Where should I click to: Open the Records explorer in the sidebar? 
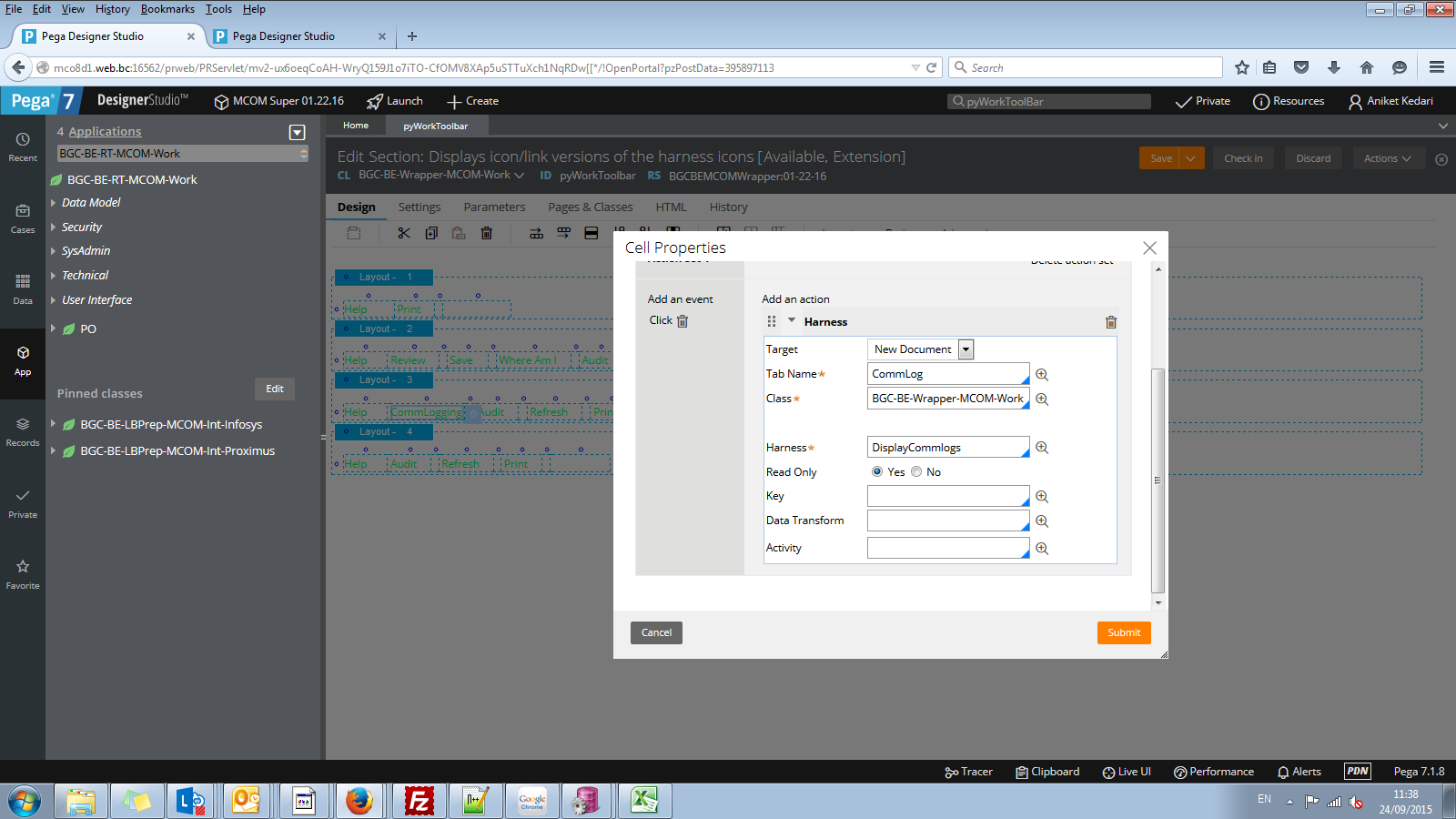23,432
